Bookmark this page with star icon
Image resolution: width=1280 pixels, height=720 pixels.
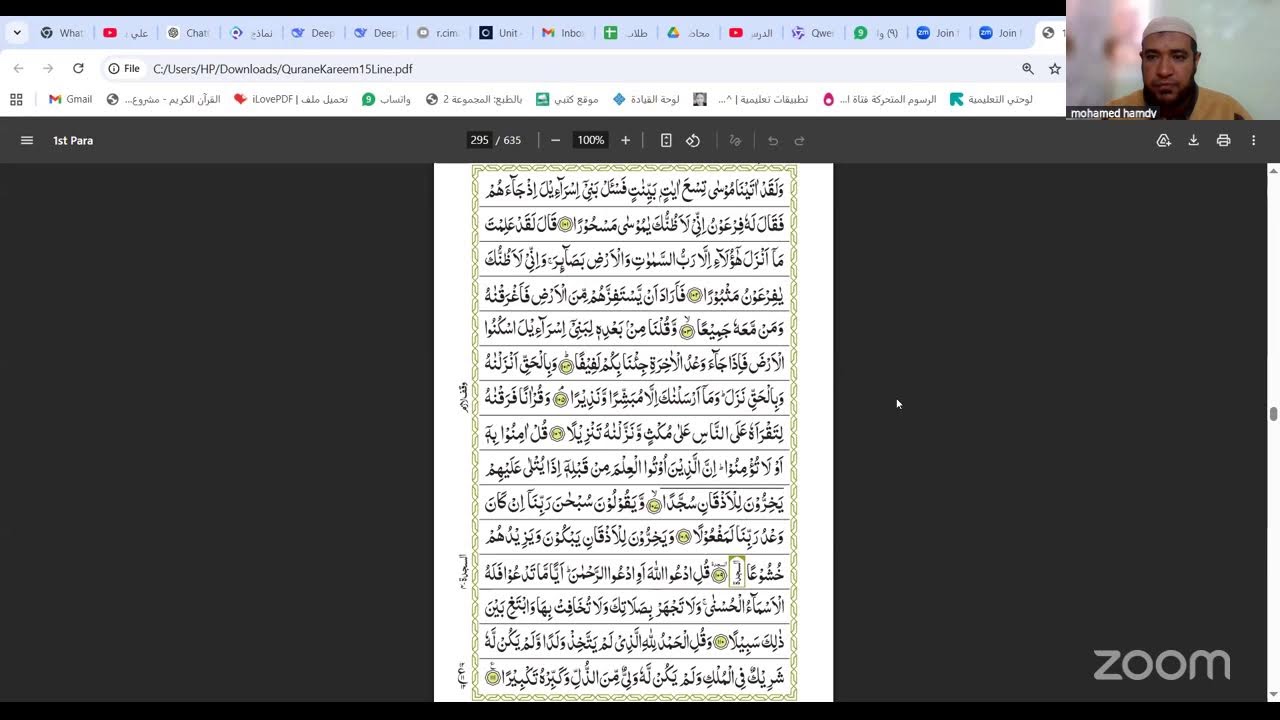(1054, 68)
